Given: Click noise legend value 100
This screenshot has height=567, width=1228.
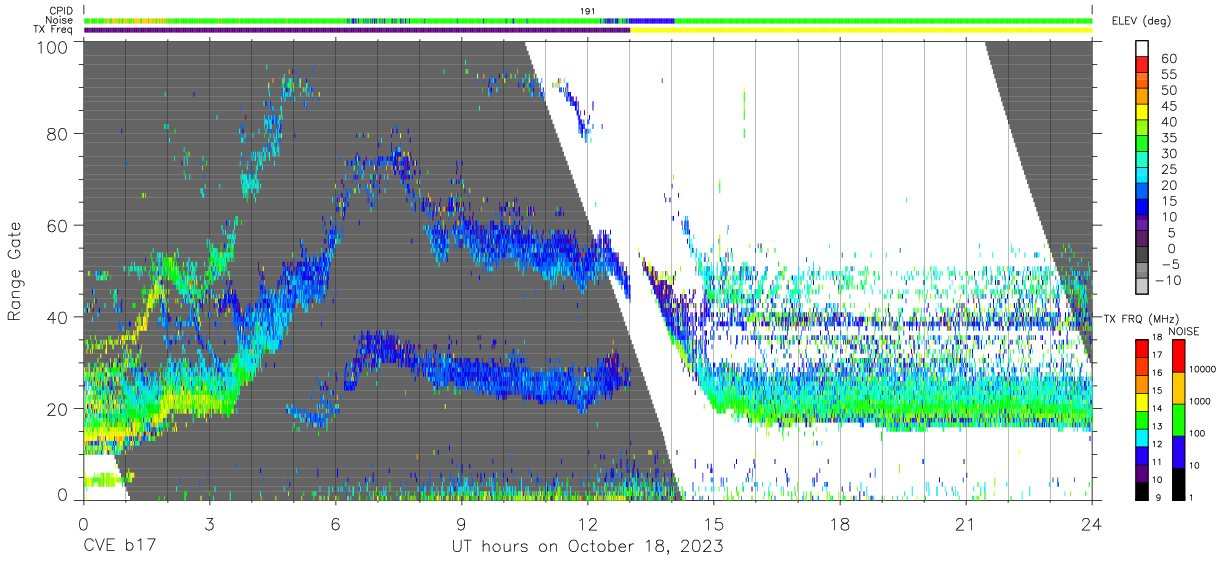Looking at the screenshot, I should point(1195,434).
